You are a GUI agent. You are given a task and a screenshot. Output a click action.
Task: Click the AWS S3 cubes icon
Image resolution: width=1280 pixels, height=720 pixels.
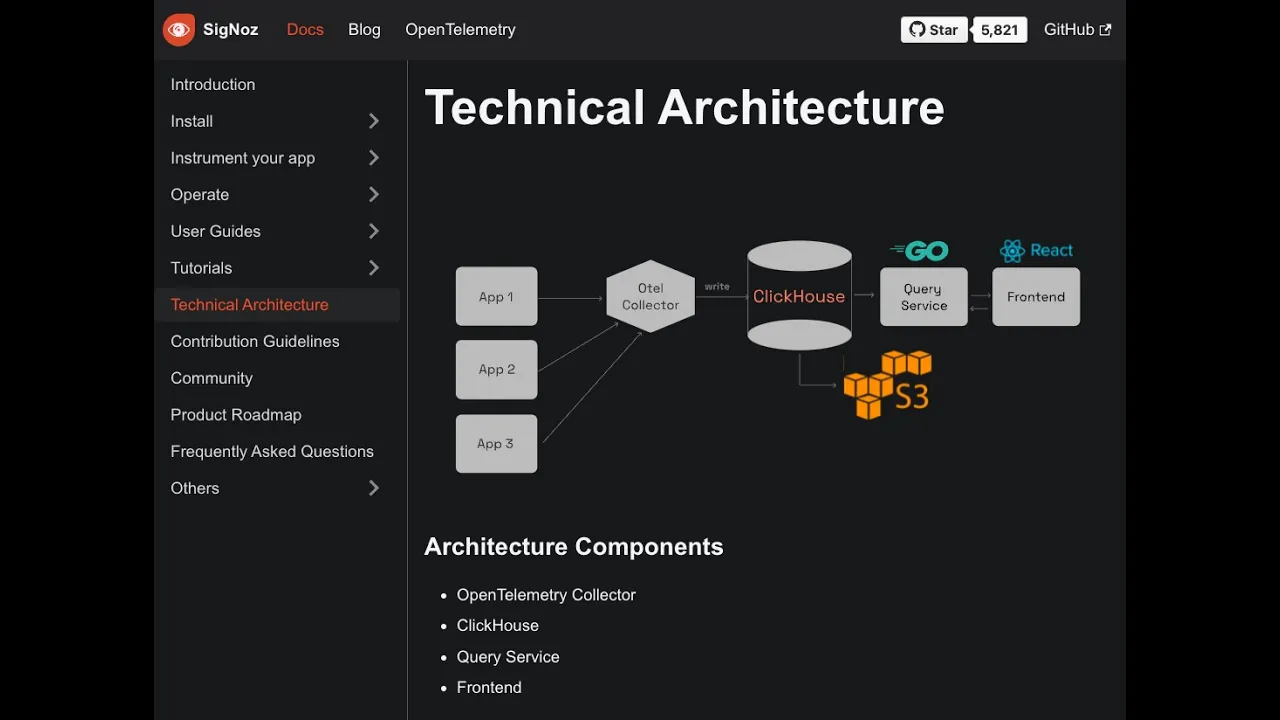[887, 384]
